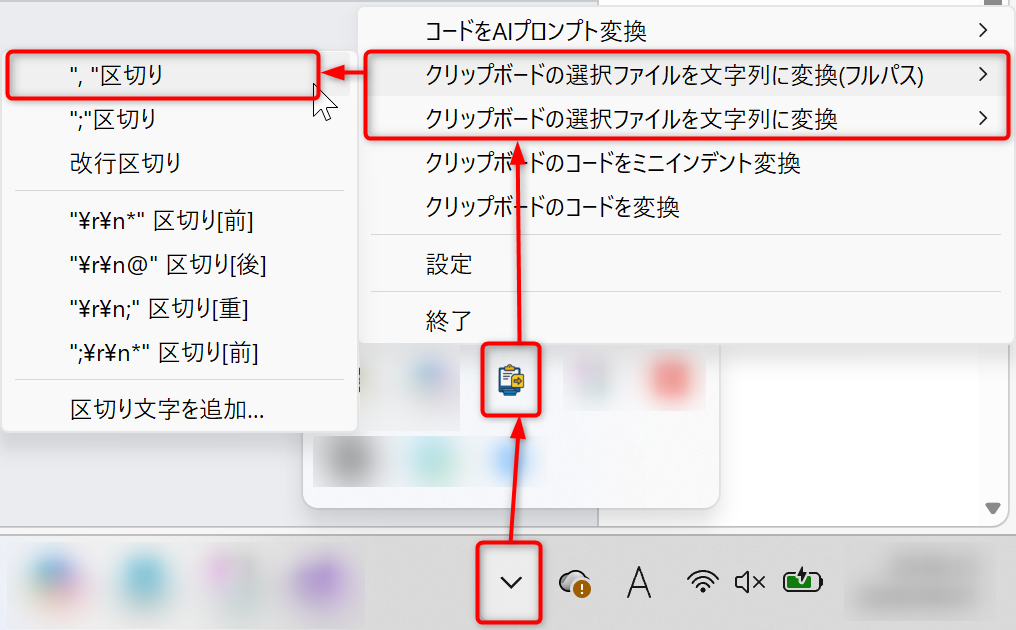Select 改行区切り from the submenu

[x=126, y=163]
